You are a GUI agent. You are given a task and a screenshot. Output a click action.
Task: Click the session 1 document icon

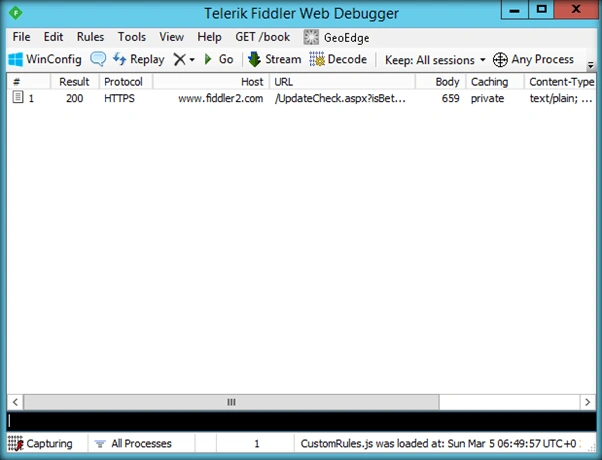18,97
